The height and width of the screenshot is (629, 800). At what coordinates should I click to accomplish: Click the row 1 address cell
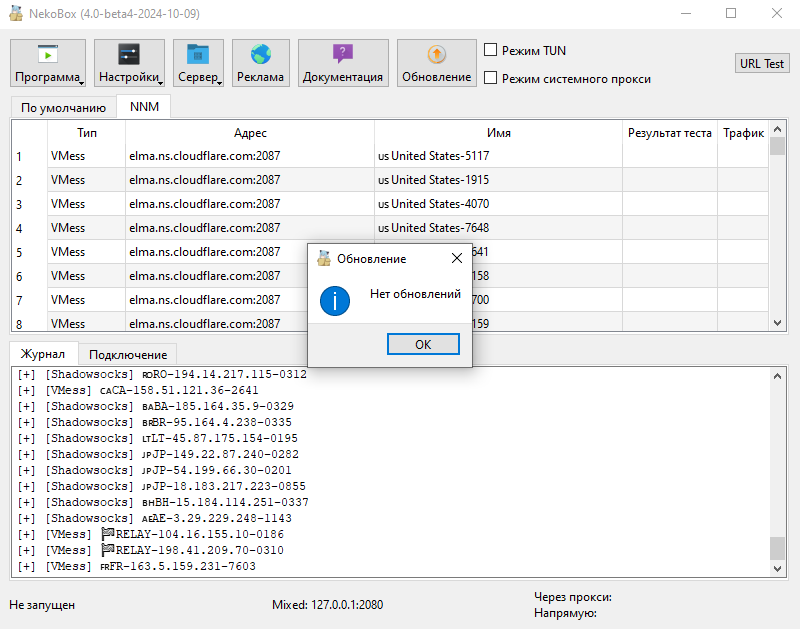click(x=250, y=156)
